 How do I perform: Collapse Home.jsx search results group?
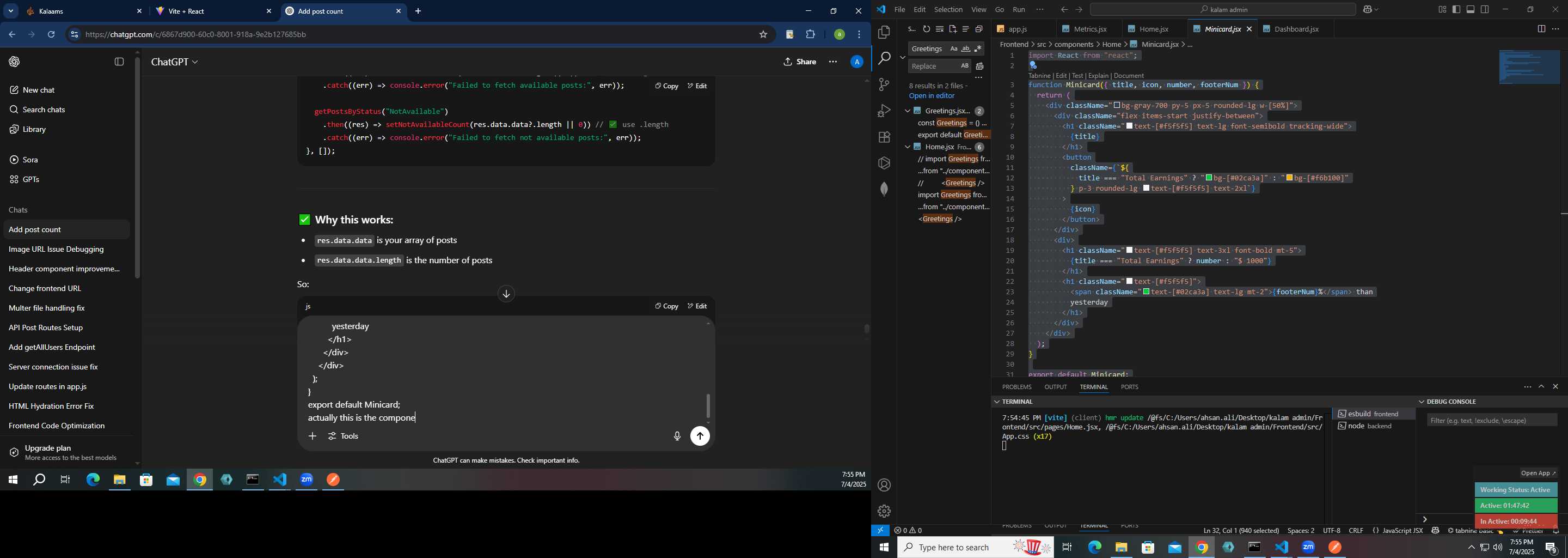pos(907,147)
